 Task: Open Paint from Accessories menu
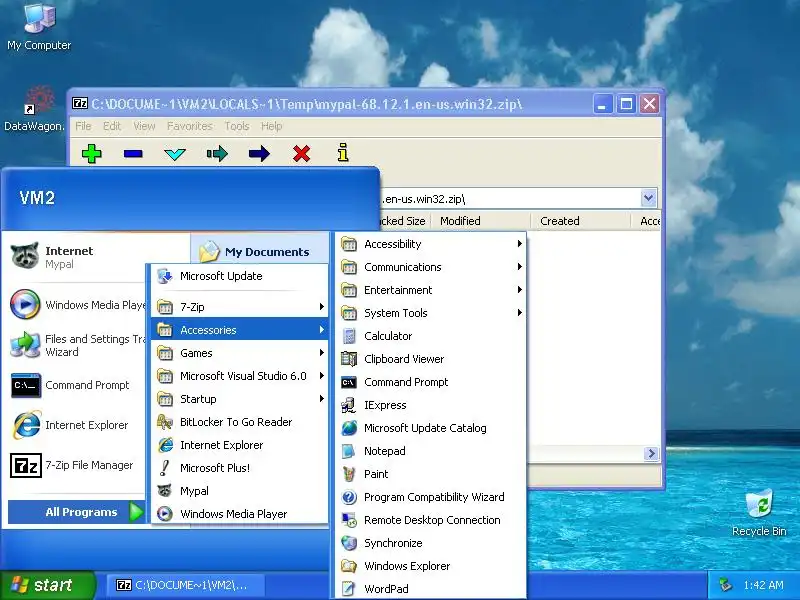tap(431, 474)
